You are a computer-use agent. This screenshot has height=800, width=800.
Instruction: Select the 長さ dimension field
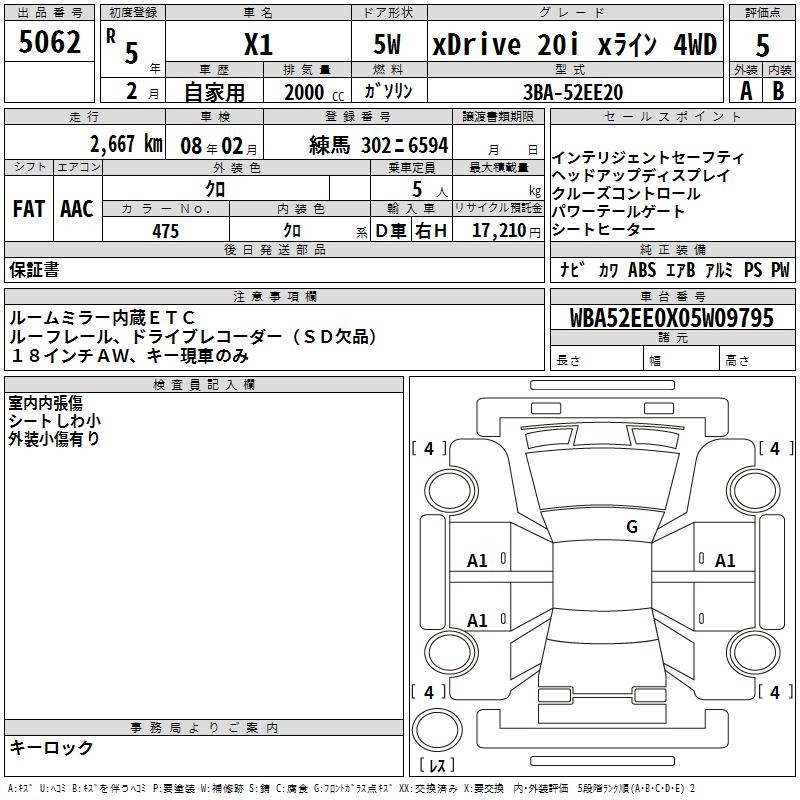point(596,360)
